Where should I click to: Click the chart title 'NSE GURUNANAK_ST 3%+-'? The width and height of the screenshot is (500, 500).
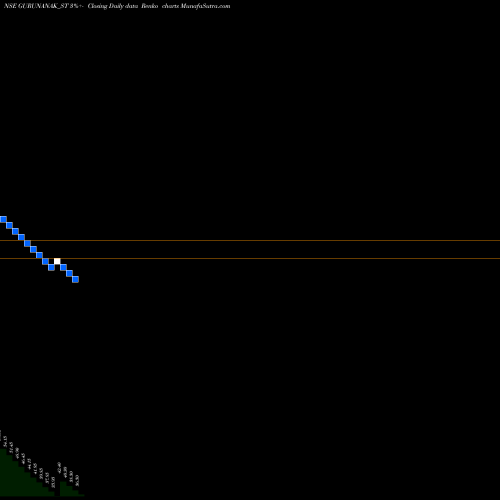pos(43,6)
